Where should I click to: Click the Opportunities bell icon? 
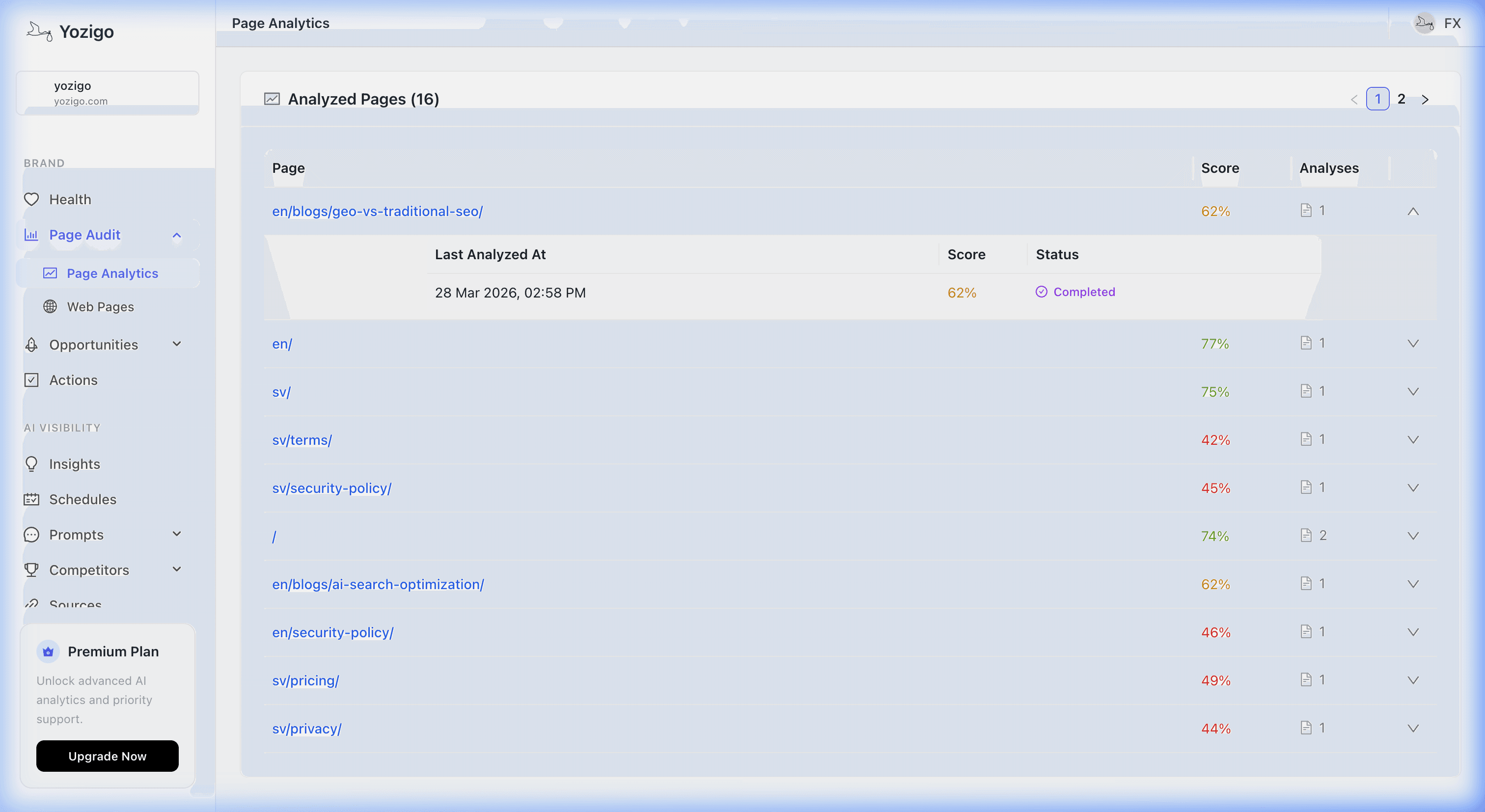pos(32,345)
